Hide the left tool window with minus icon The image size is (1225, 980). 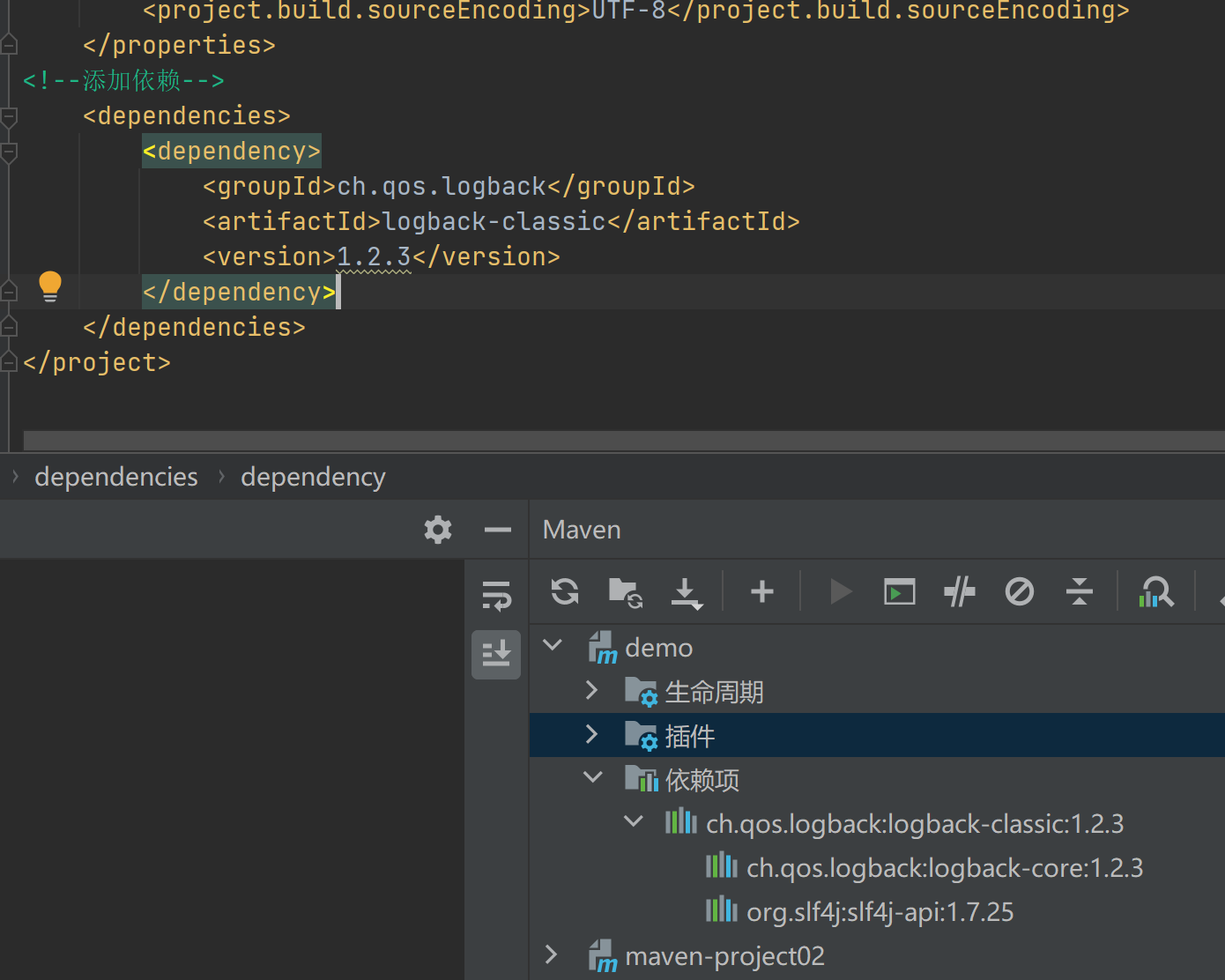point(498,530)
